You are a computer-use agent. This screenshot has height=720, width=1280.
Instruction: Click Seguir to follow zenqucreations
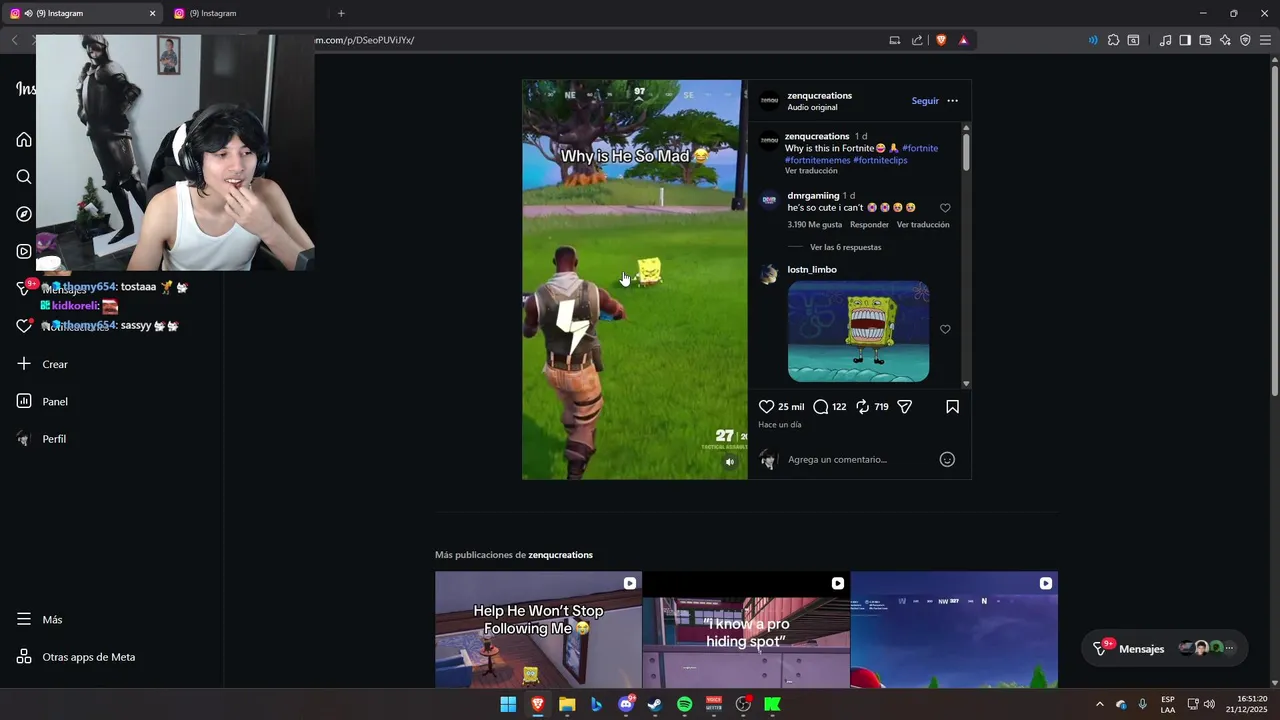pos(925,101)
